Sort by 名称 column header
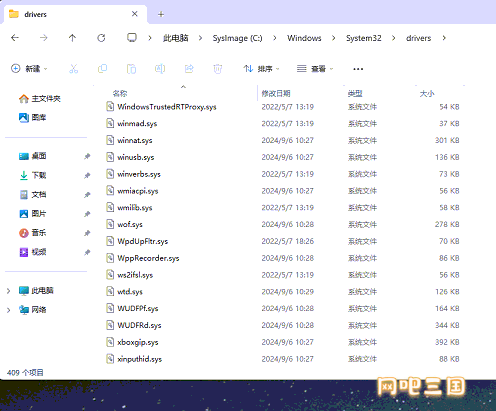The width and height of the screenshot is (496, 411). (x=120, y=93)
